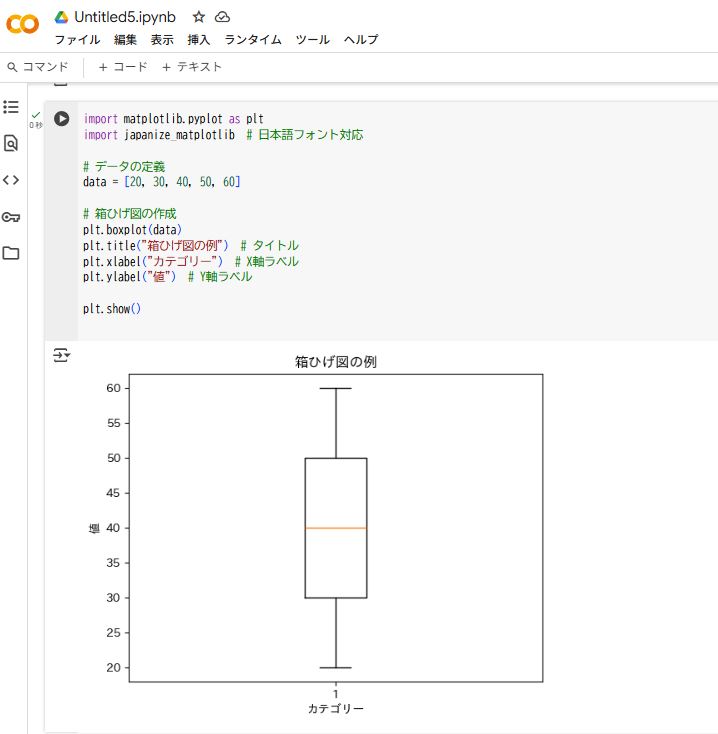This screenshot has width=718, height=734.
Task: Click the # データの定義 comment
Action: pos(124,167)
